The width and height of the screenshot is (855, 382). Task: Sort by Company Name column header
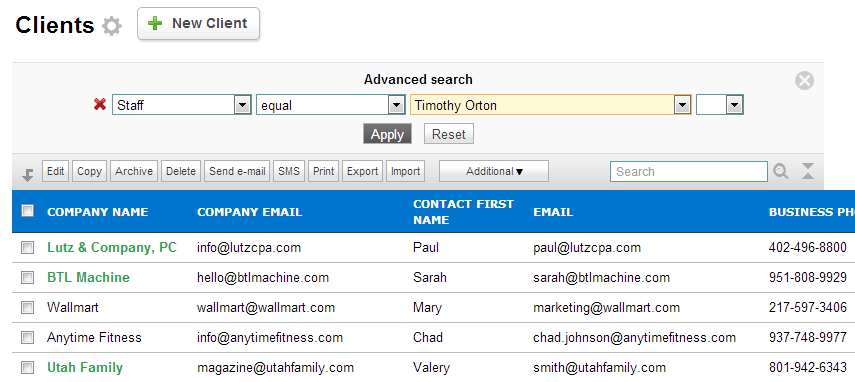pos(98,212)
